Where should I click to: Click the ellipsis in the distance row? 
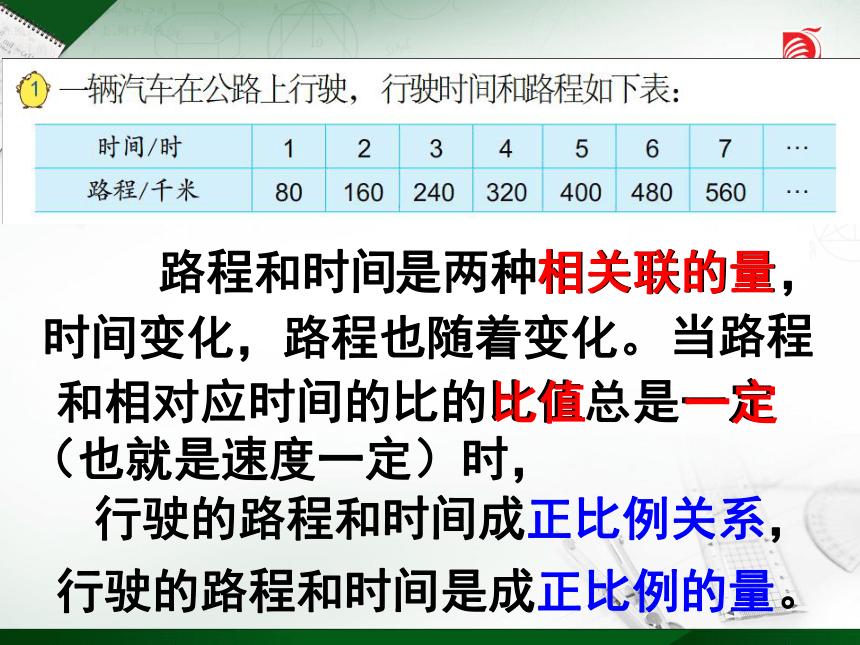click(797, 191)
